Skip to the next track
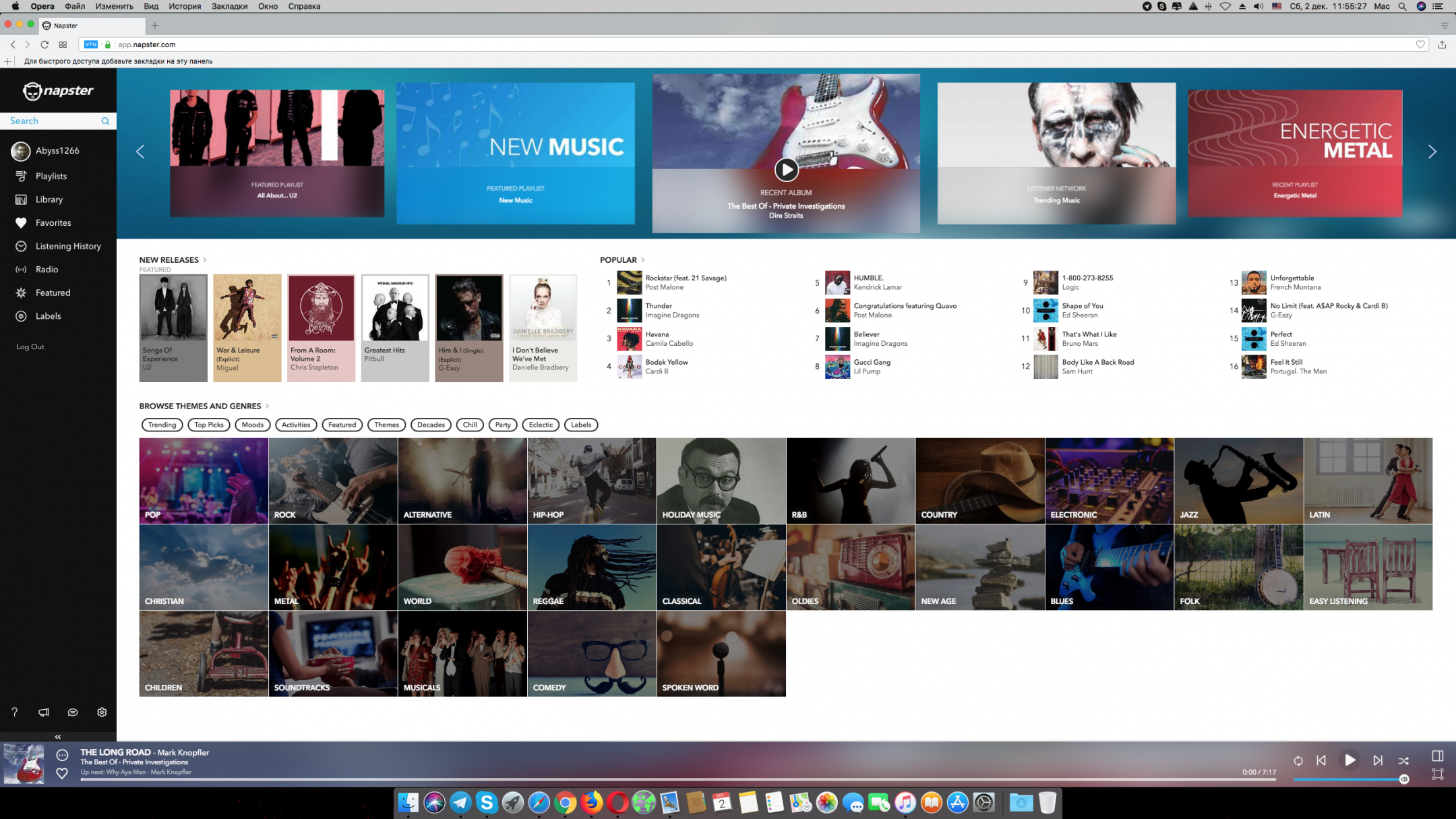1456x819 pixels. pyautogui.click(x=1378, y=760)
